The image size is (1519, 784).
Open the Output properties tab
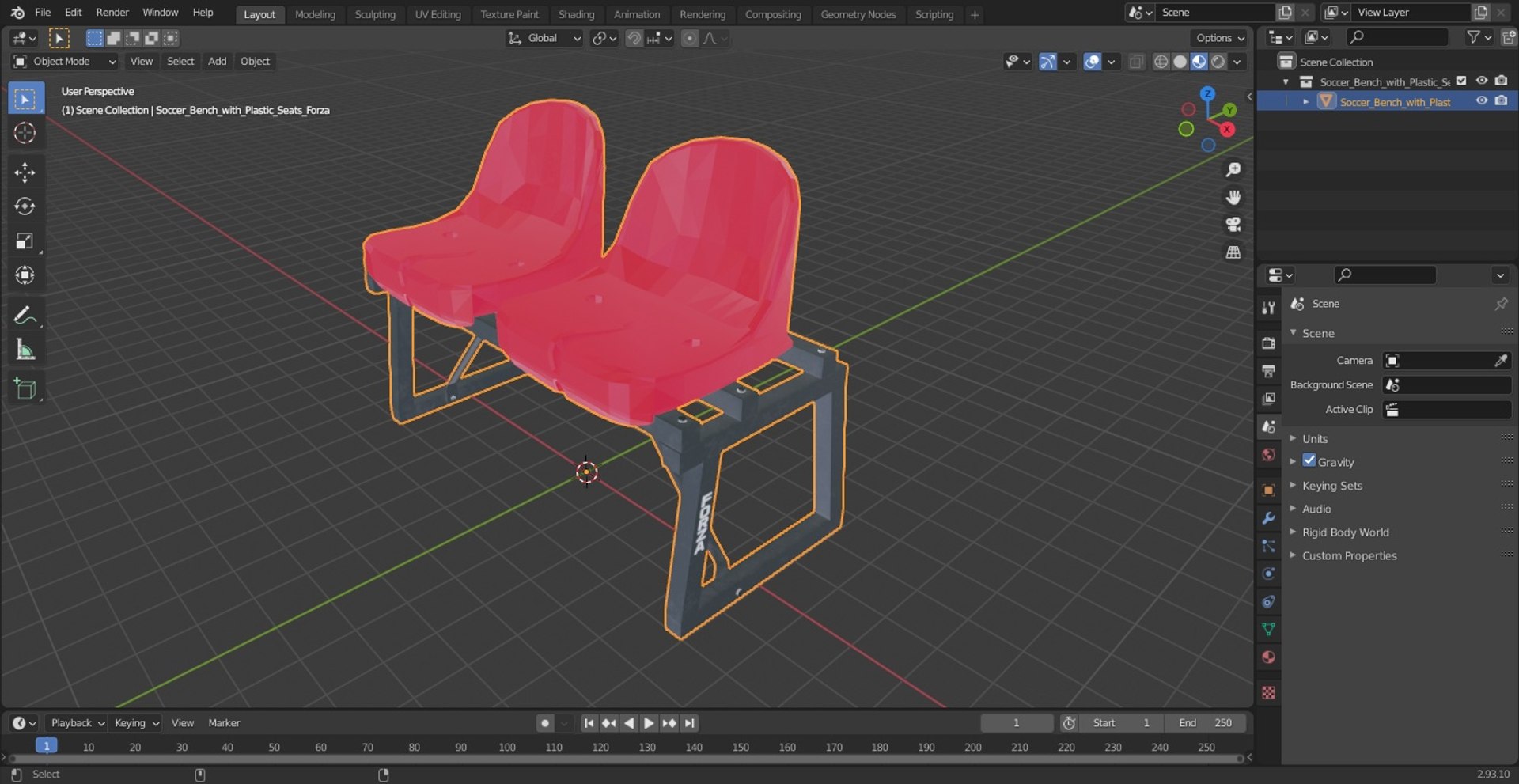click(x=1268, y=371)
